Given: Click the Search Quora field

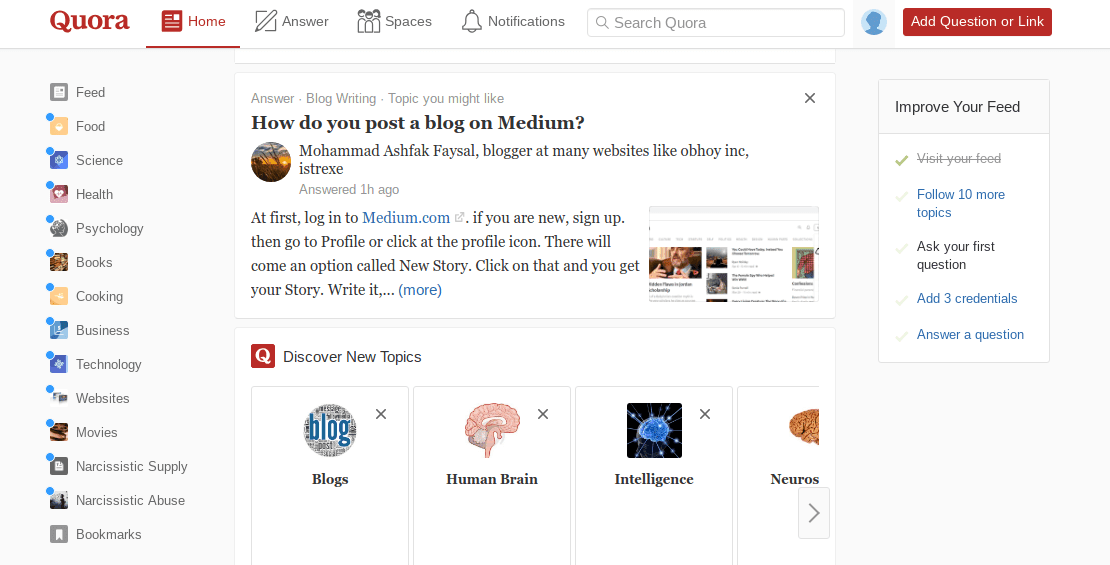Looking at the screenshot, I should [716, 23].
